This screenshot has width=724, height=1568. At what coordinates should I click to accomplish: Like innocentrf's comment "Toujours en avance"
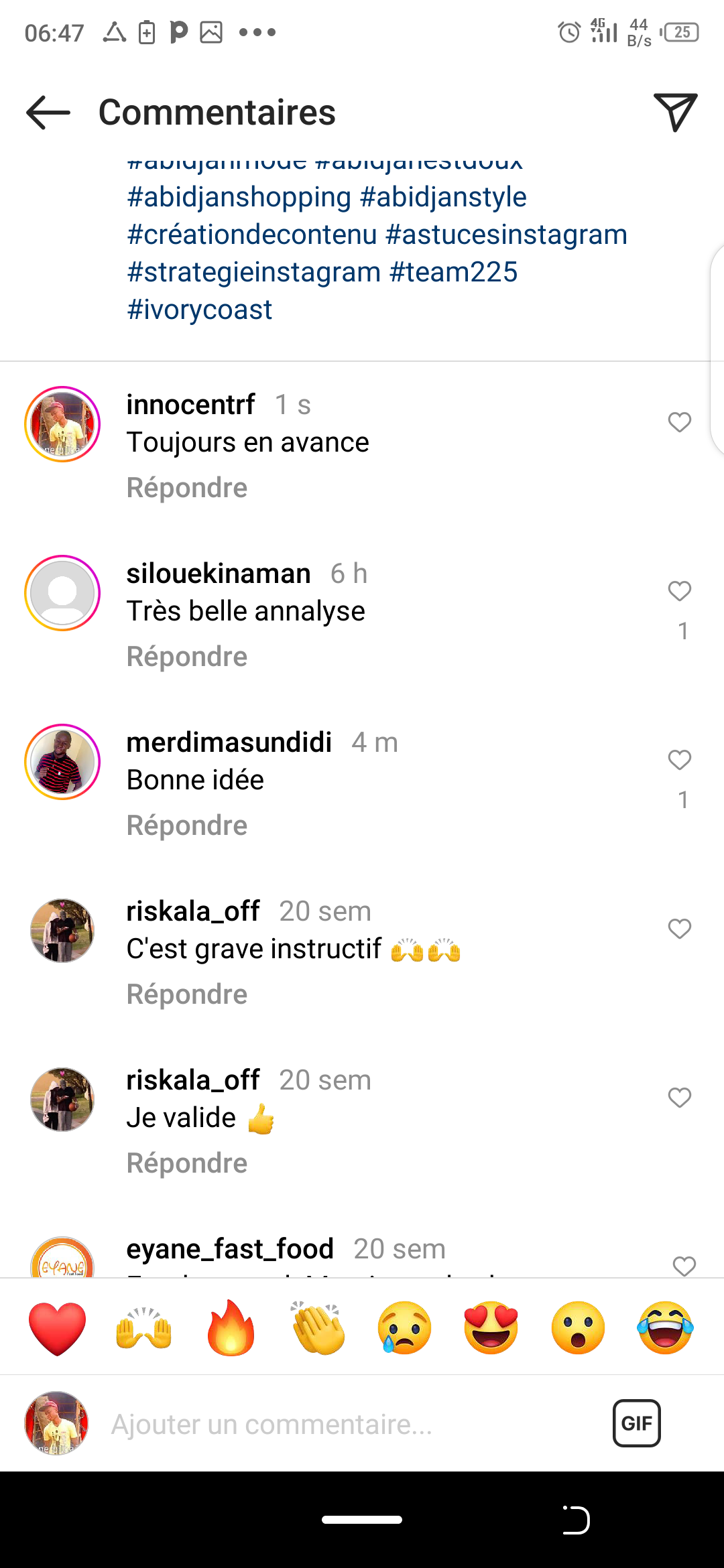(x=679, y=422)
